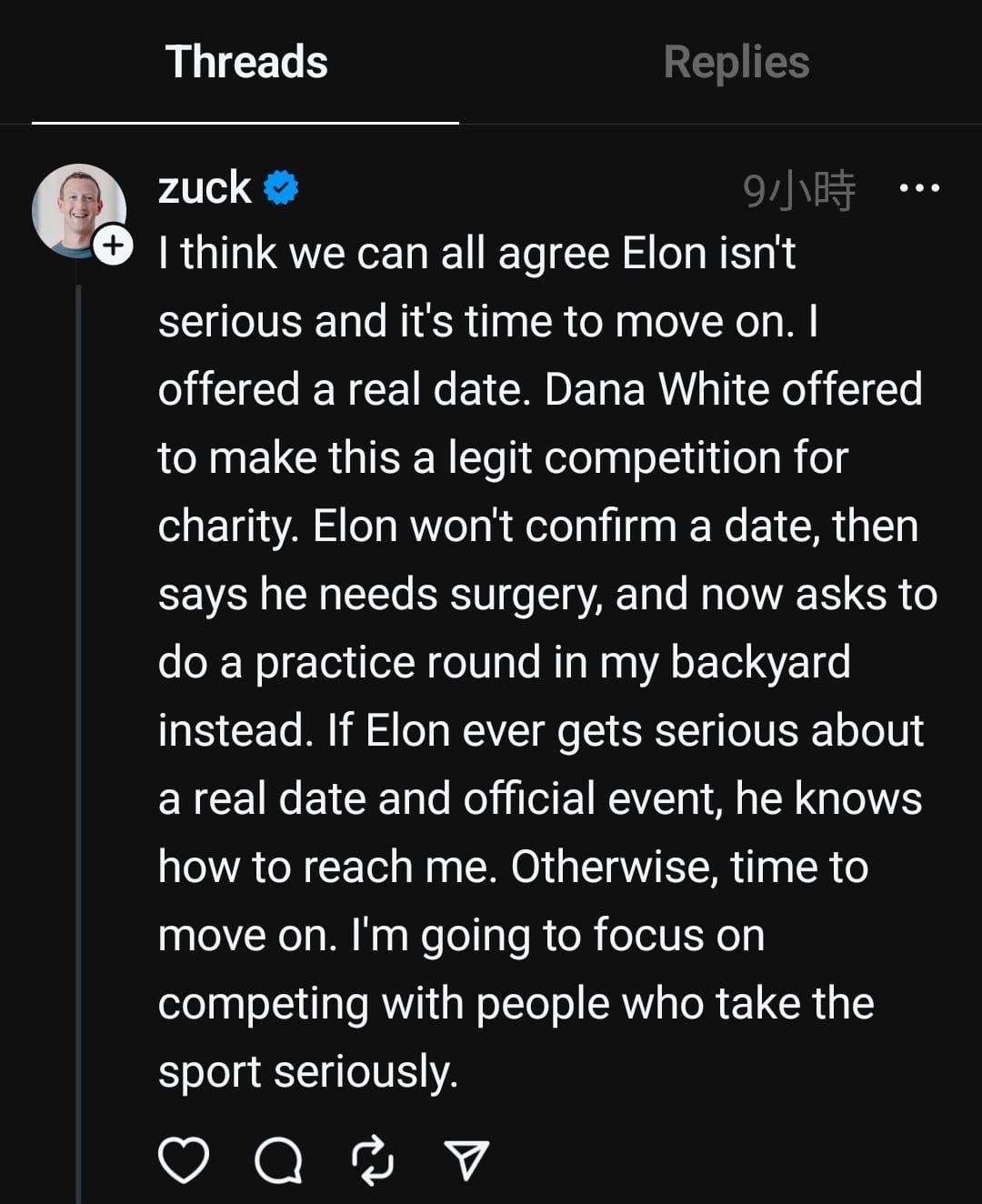The width and height of the screenshot is (982, 1204).
Task: Click the vertical thread line below the avatar
Action: click(x=79, y=727)
